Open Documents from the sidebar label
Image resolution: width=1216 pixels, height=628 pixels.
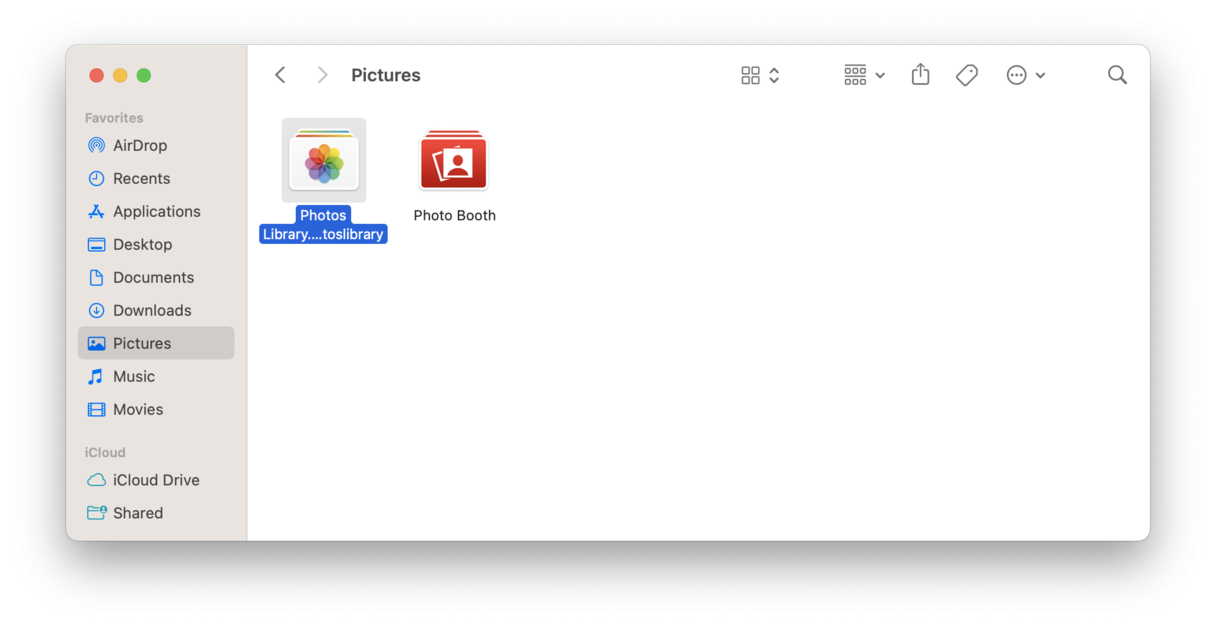[x=153, y=277]
